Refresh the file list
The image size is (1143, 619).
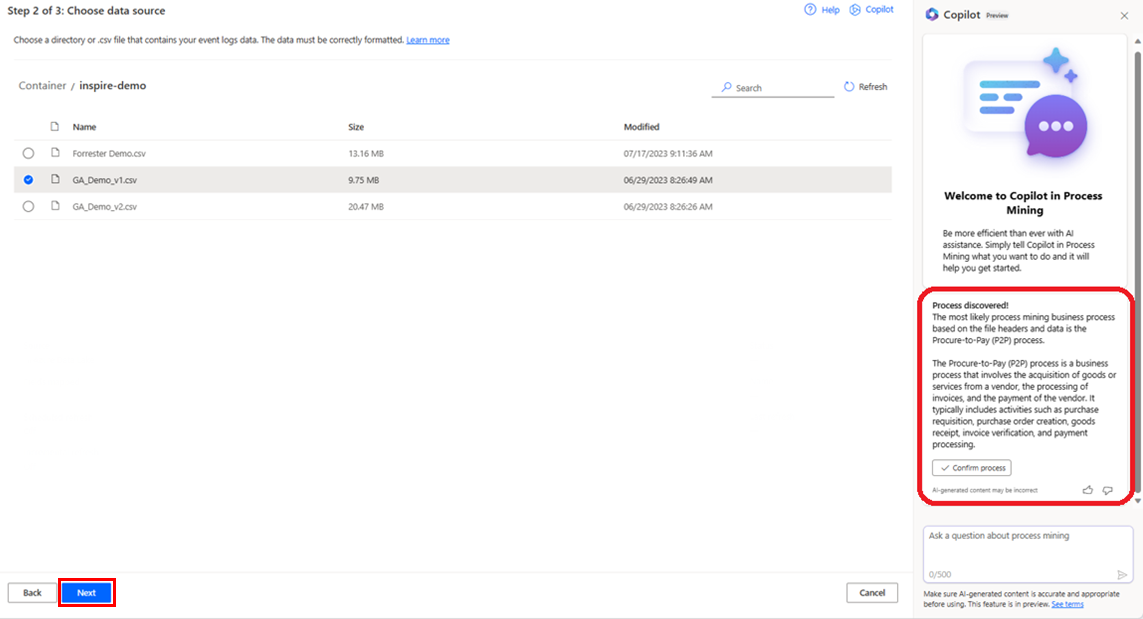coord(864,86)
